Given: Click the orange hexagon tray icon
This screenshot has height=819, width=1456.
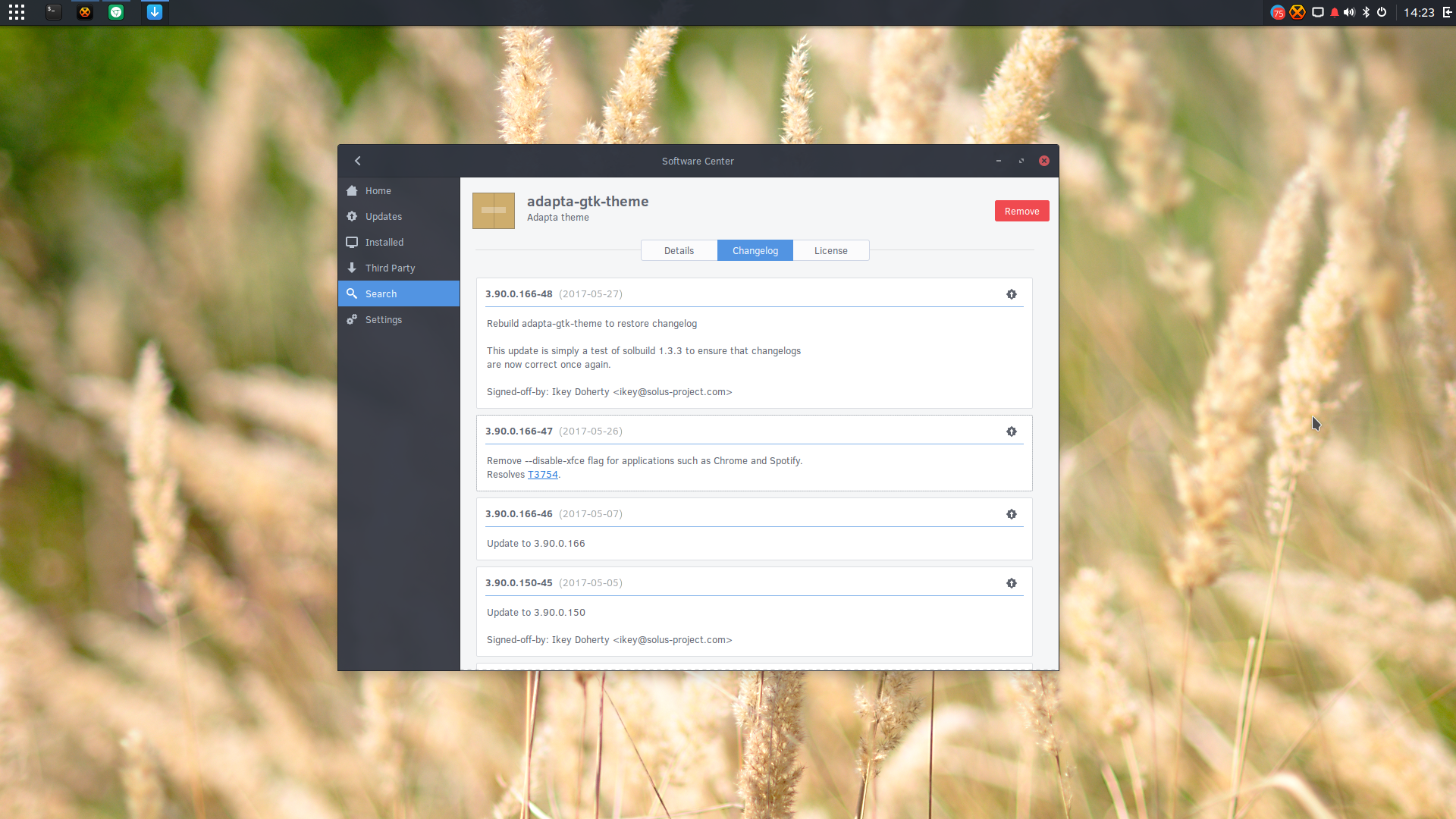Looking at the screenshot, I should click(1298, 12).
